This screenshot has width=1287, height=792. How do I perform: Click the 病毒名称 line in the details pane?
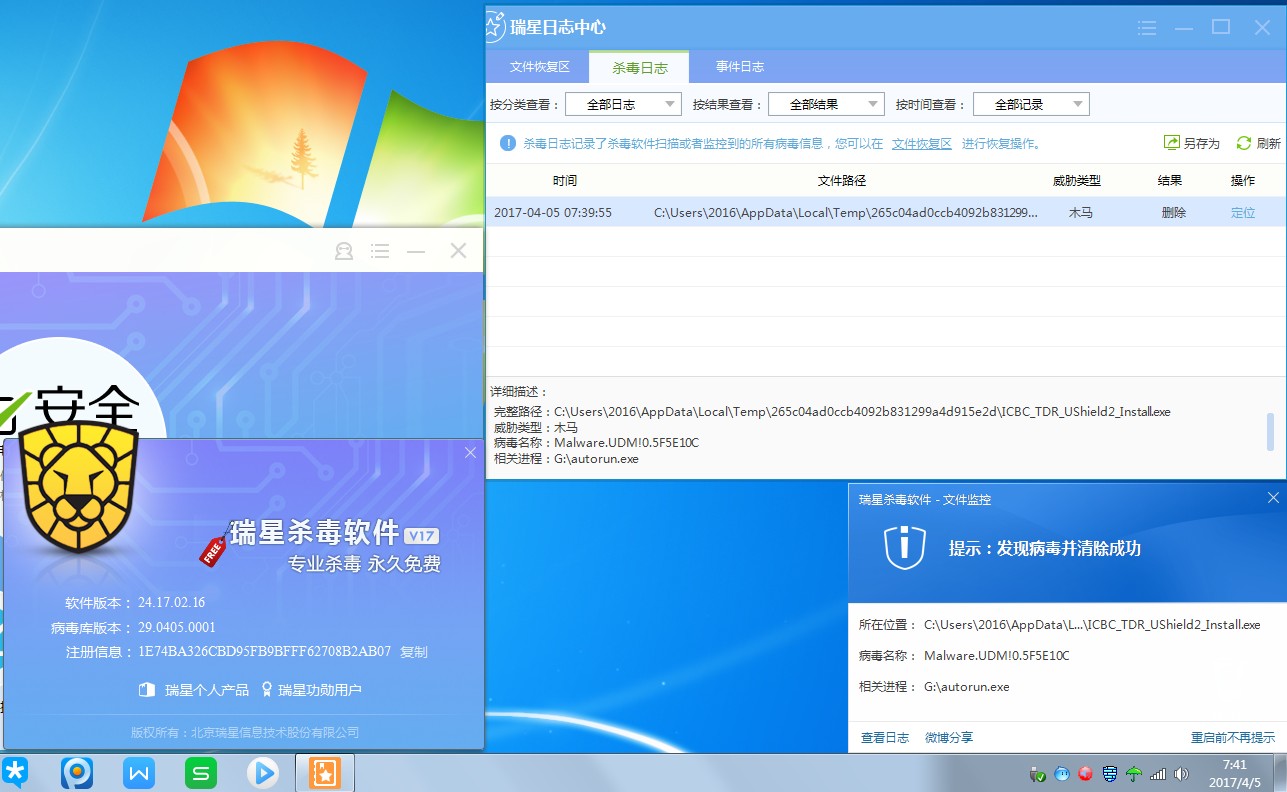tap(596, 443)
